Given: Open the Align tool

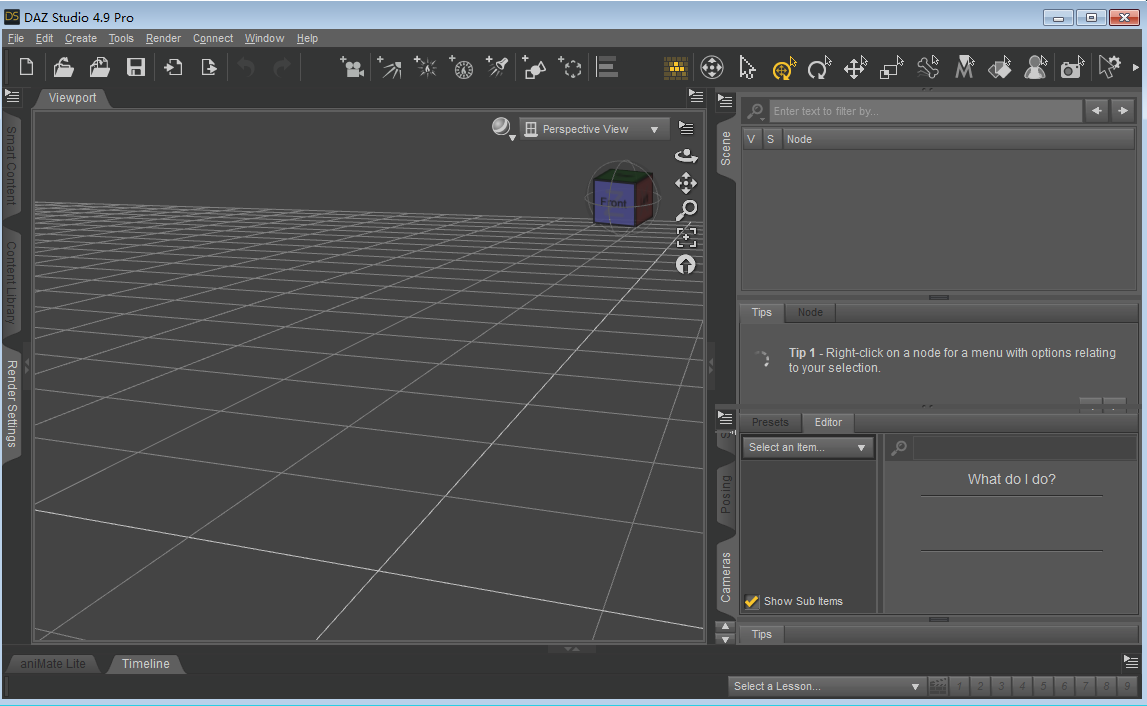Looking at the screenshot, I should point(606,67).
